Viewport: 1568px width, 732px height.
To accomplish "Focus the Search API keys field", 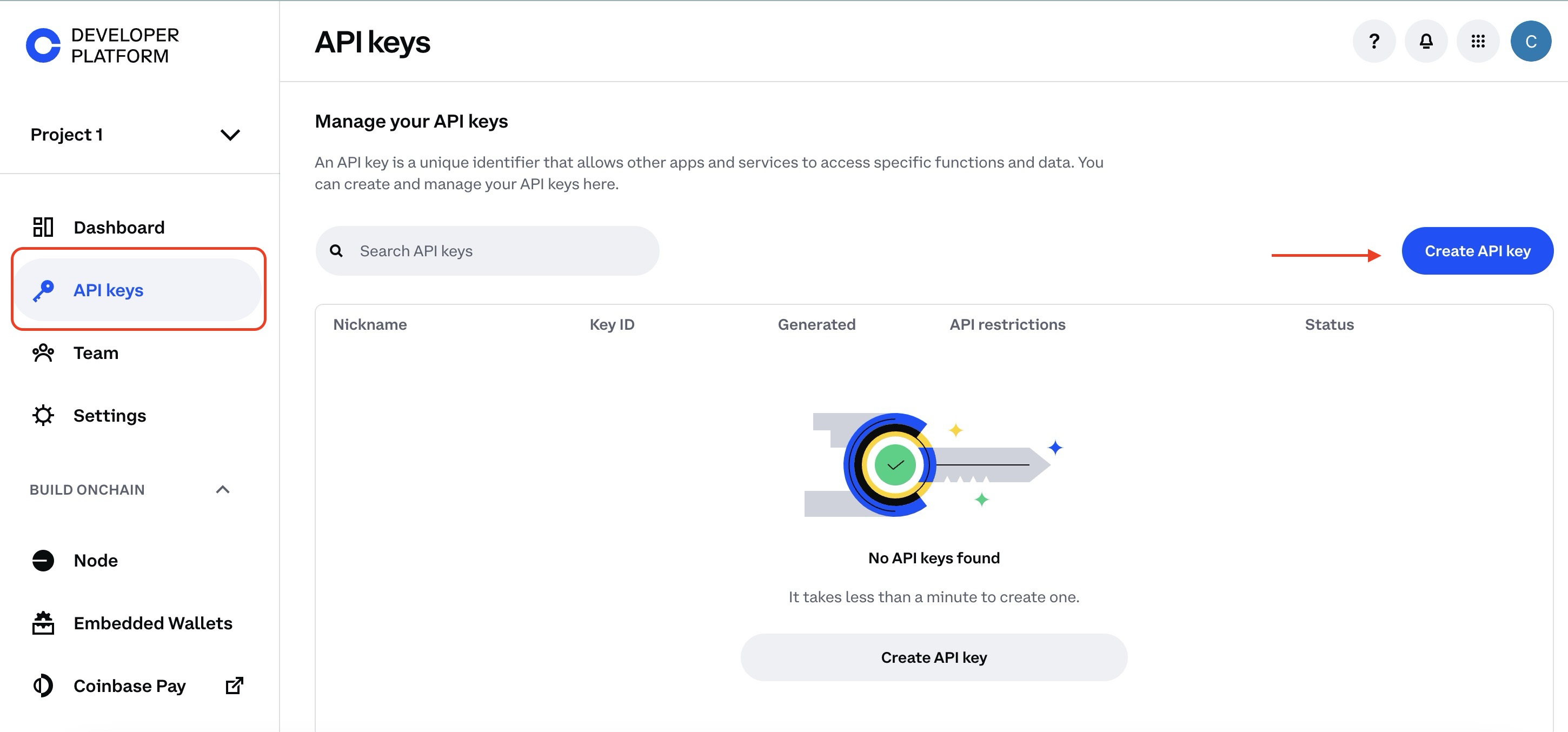I will (487, 251).
